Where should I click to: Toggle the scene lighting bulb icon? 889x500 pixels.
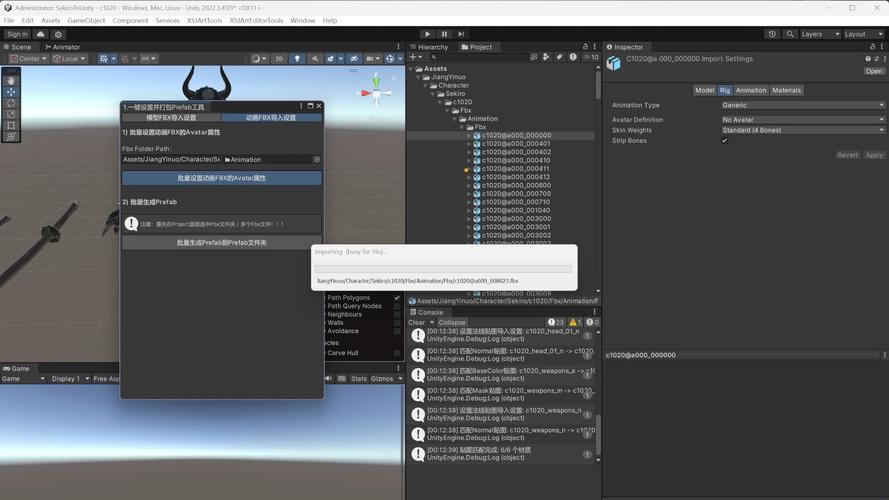(x=297, y=58)
